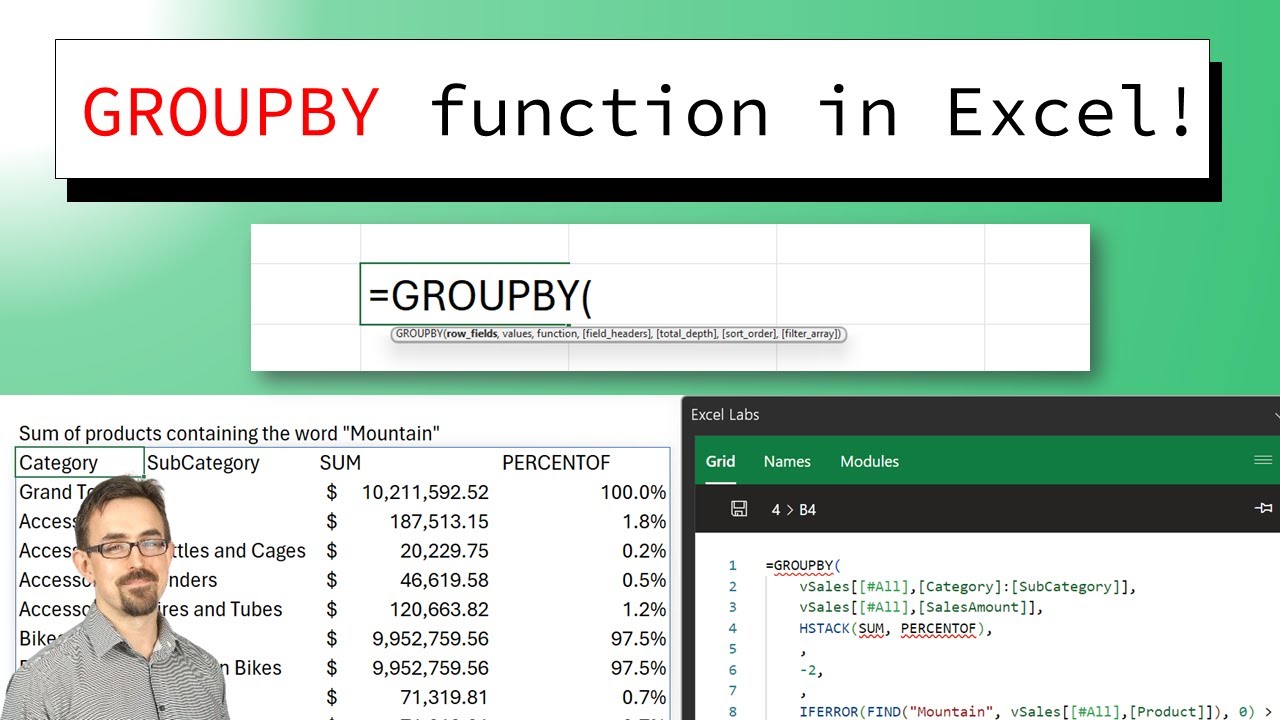This screenshot has width=1280, height=720.
Task: Open the Excel Labs hamburger menu
Action: coord(1263,461)
